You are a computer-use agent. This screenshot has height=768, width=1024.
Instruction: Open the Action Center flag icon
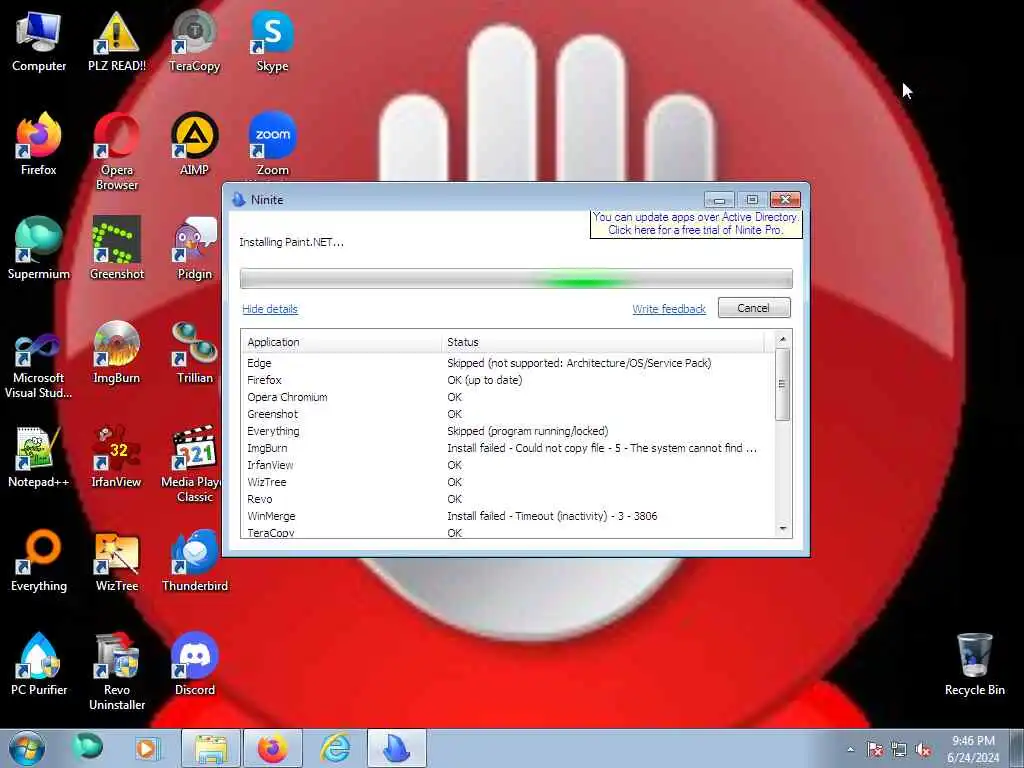click(x=874, y=750)
